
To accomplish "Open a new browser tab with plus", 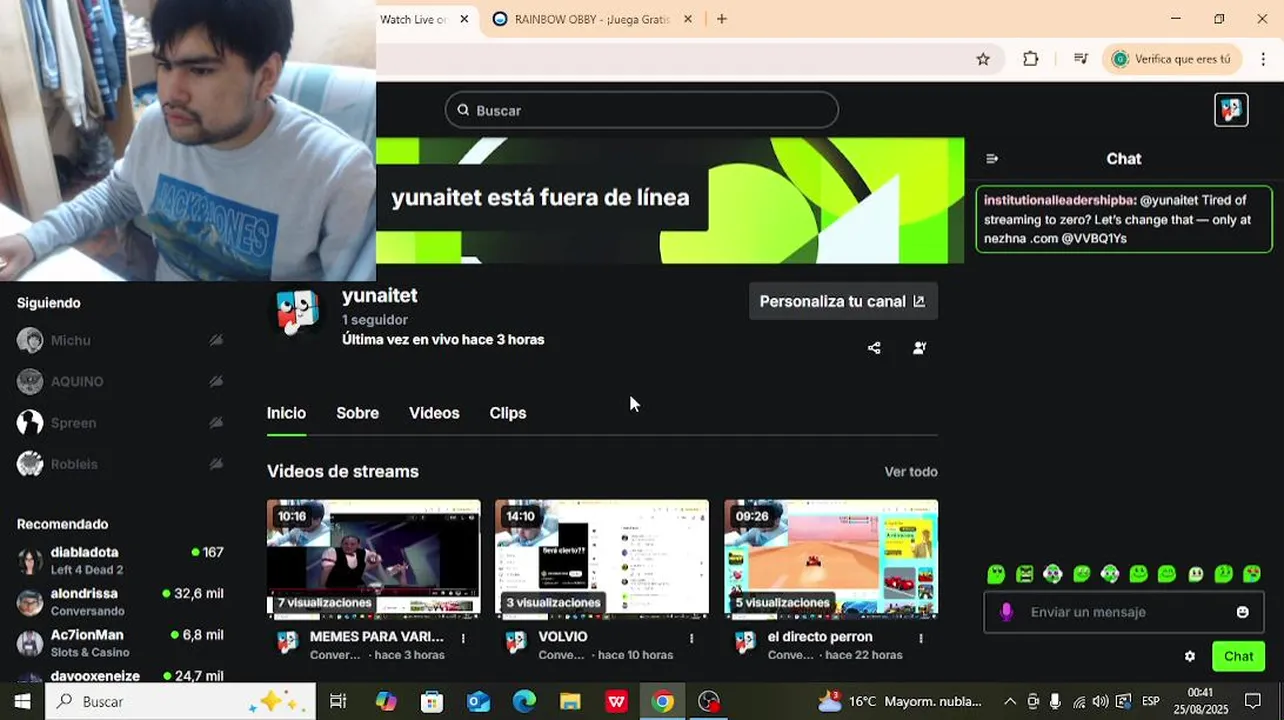I will click(x=722, y=19).
